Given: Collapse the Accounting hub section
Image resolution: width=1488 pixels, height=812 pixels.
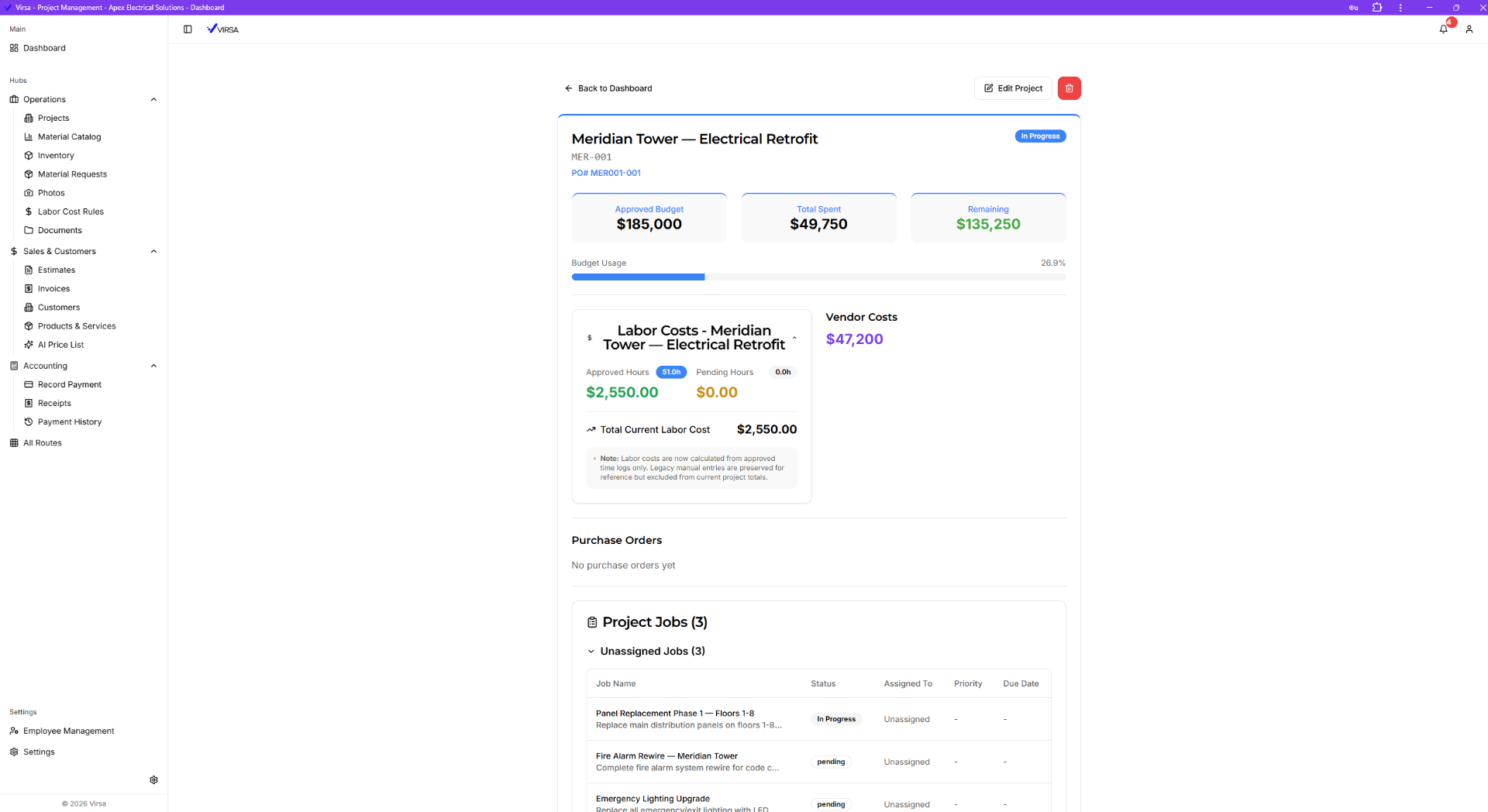Looking at the screenshot, I should click(x=153, y=366).
